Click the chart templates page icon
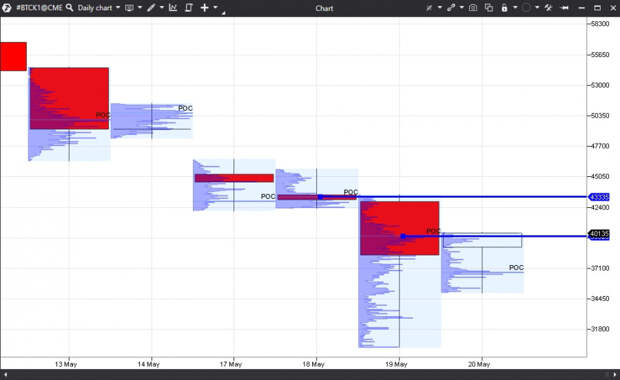620x380 pixels. [189, 8]
